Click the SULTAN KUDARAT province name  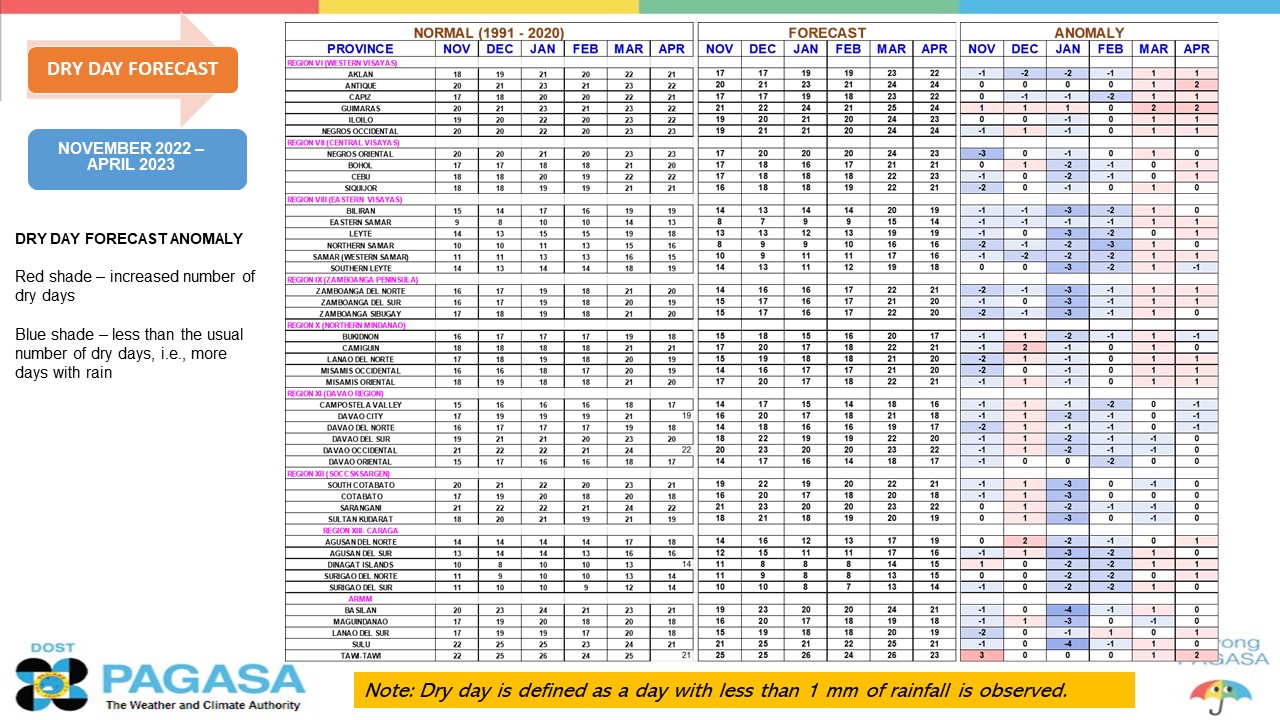361,519
